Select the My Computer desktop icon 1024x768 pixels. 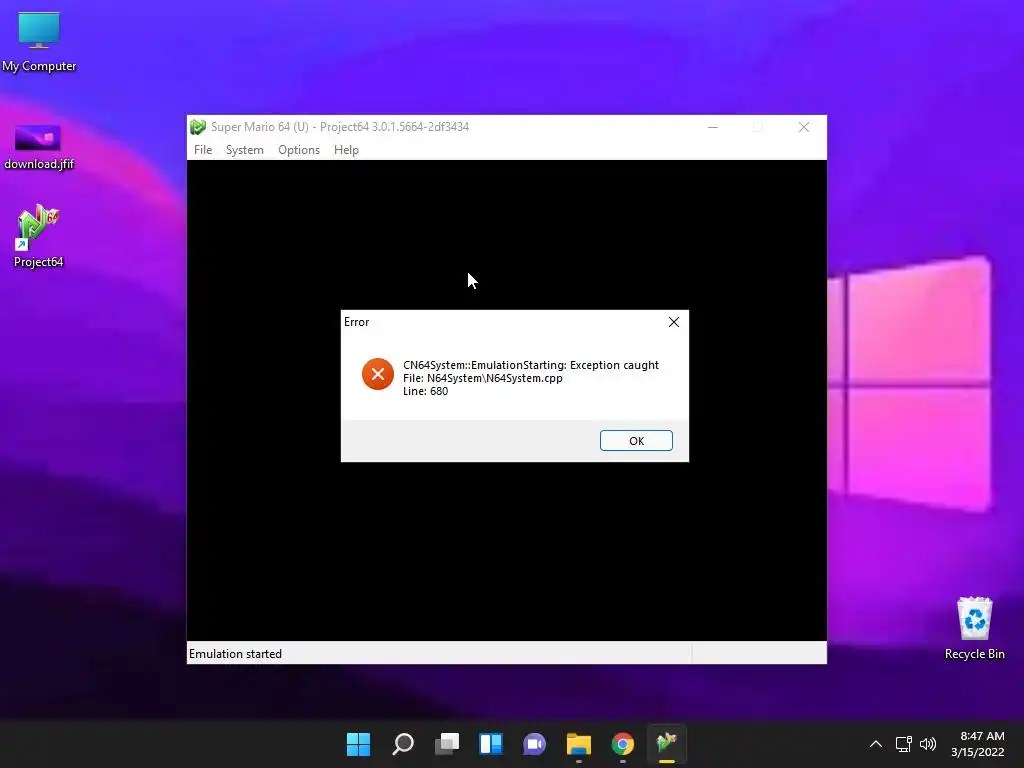39,42
